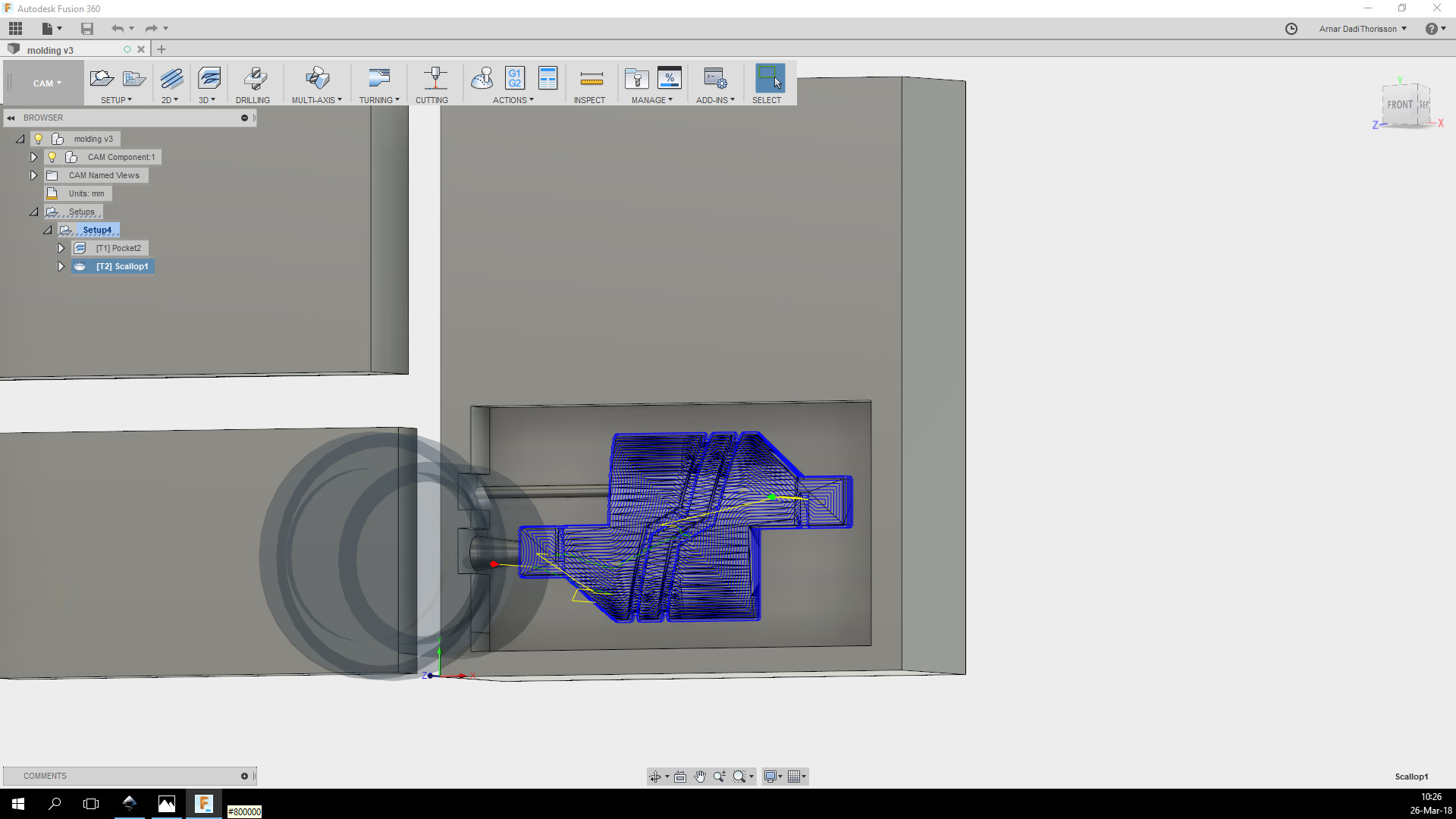This screenshot has width=1456, height=819.
Task: Click the New Setup icon
Action: coord(102,78)
